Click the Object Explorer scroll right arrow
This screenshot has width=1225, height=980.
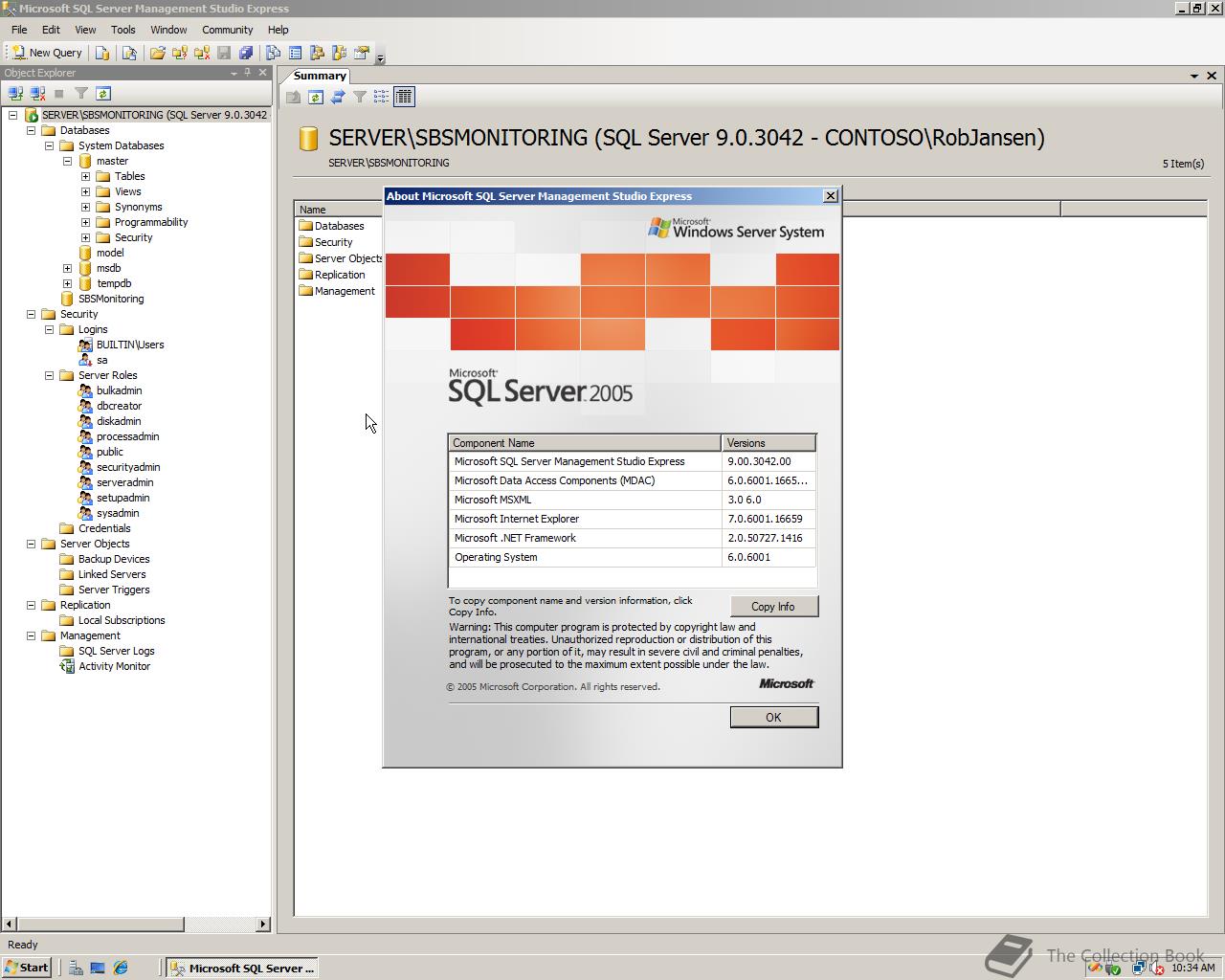[x=263, y=924]
